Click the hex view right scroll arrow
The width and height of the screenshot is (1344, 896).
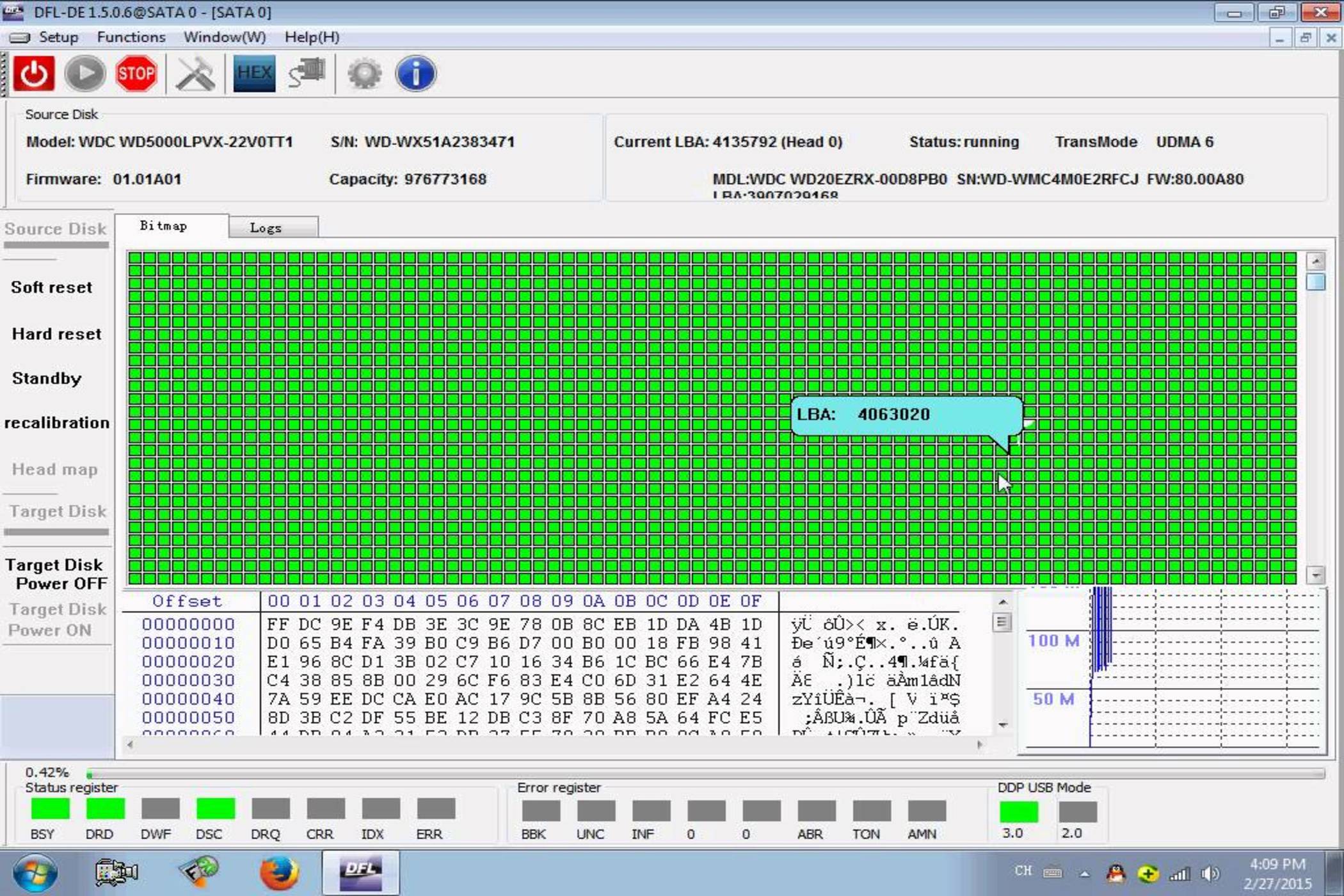tap(979, 744)
